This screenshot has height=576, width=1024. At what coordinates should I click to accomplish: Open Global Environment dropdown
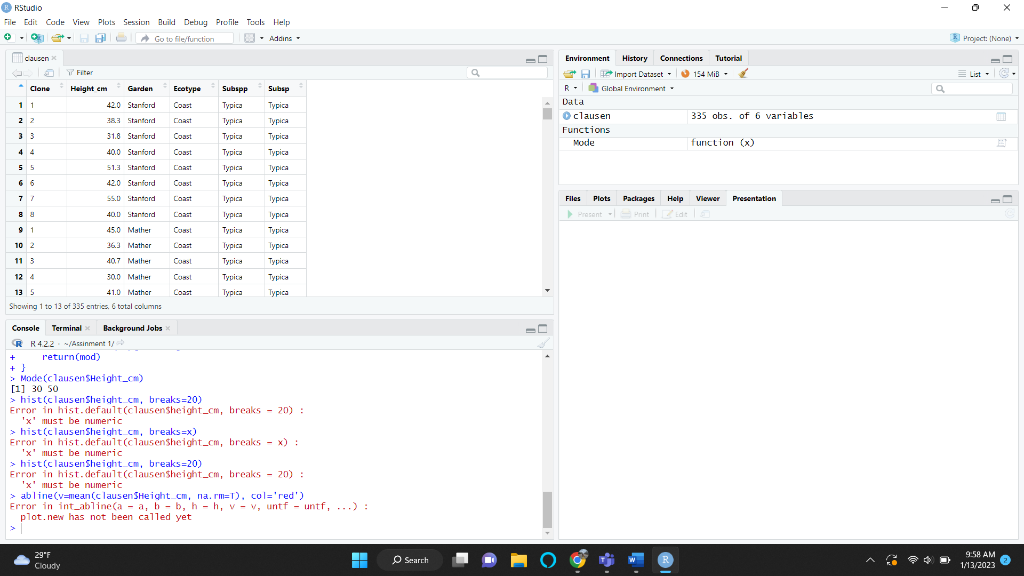point(631,88)
